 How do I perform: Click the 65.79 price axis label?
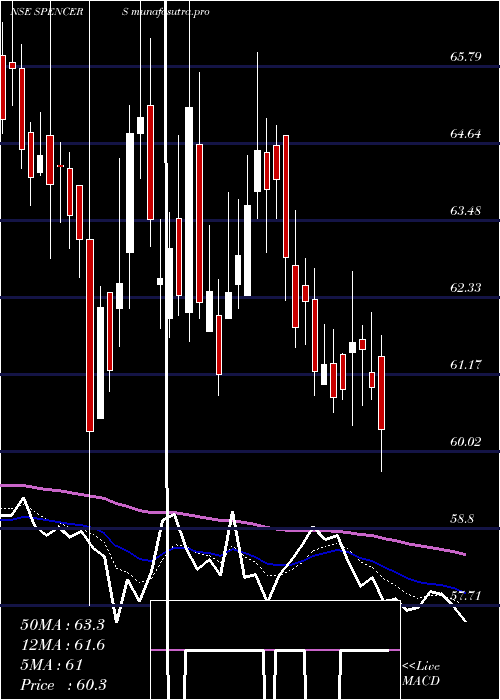point(466,57)
